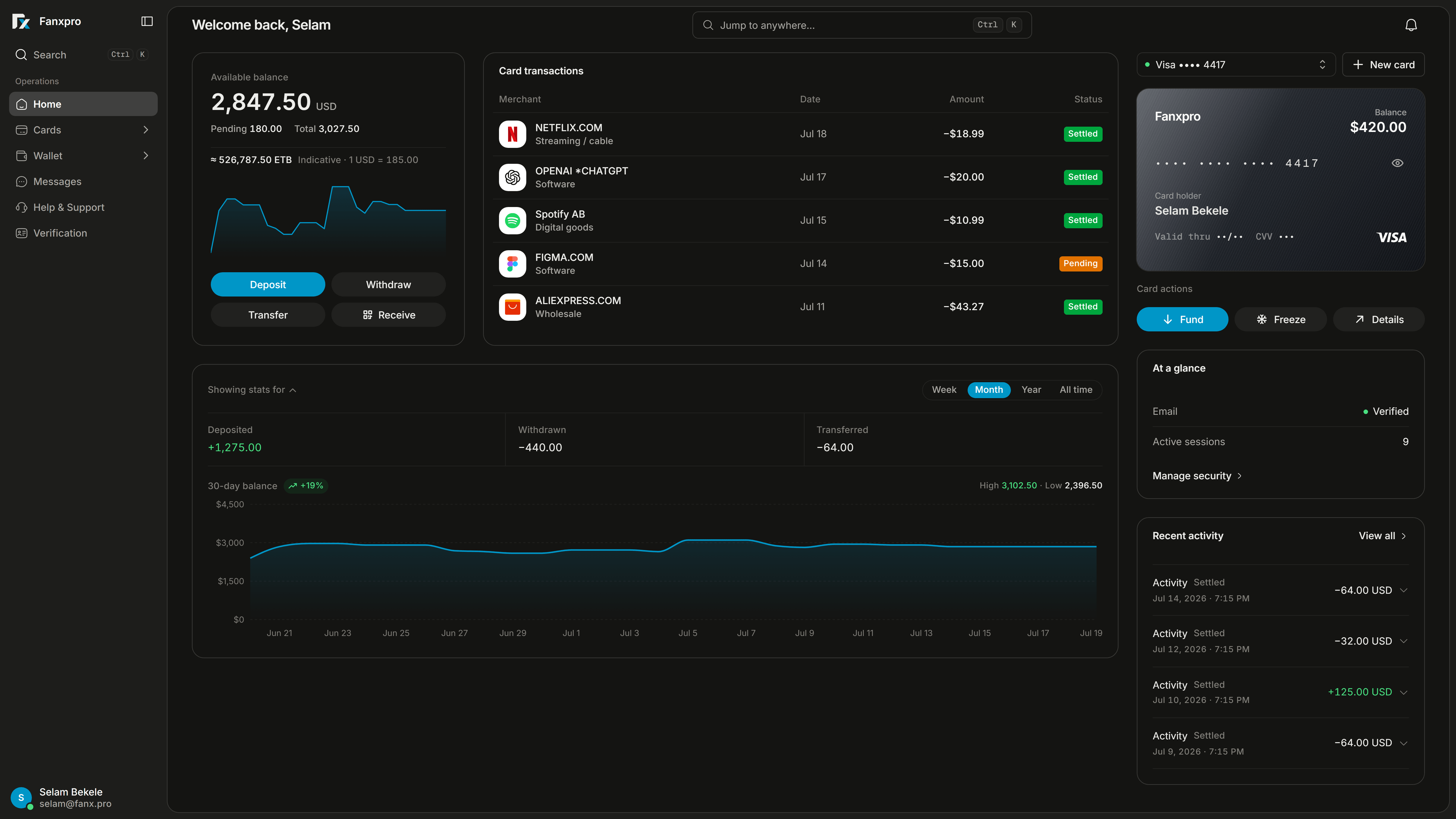Expand the +125.00 USD activity entry
Screen dimensions: 1456x819
1403,692
